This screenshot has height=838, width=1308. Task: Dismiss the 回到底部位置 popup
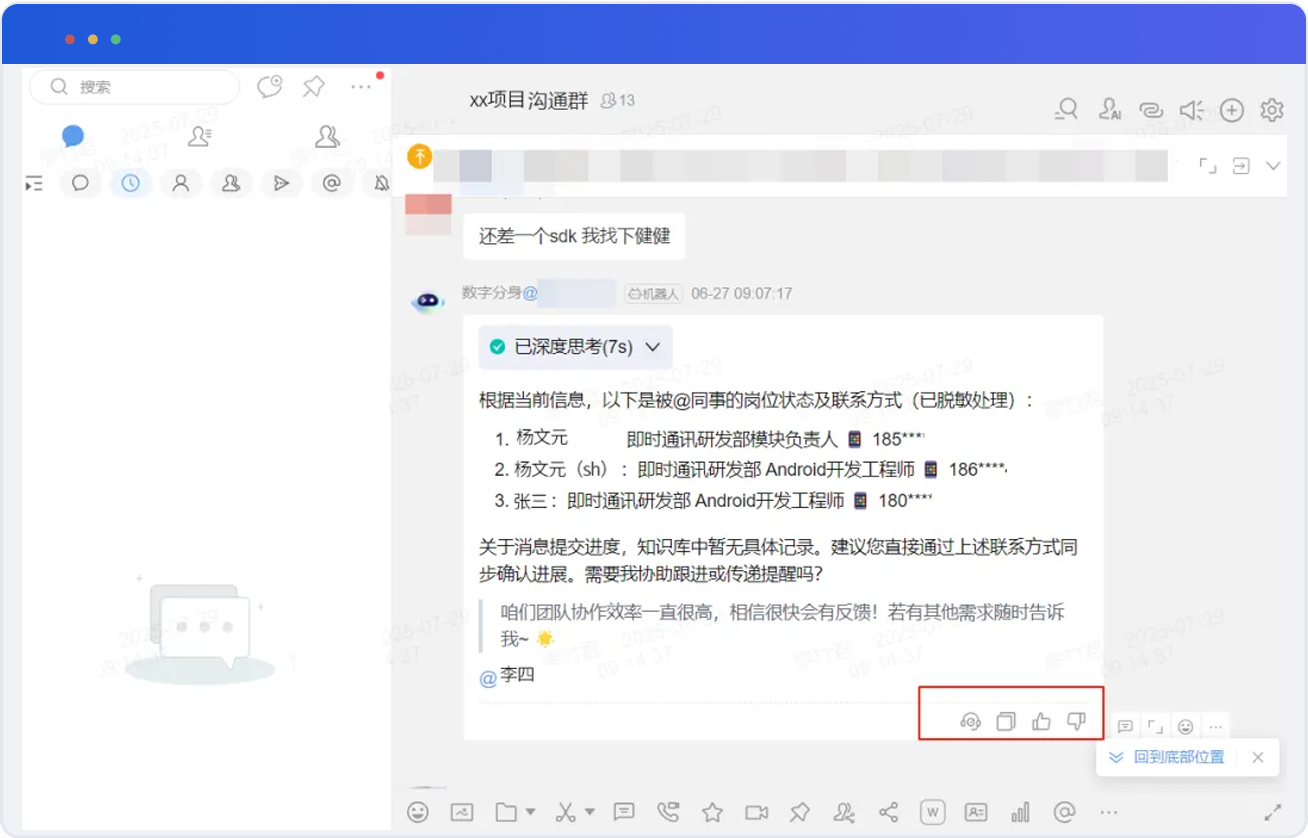coord(1258,757)
